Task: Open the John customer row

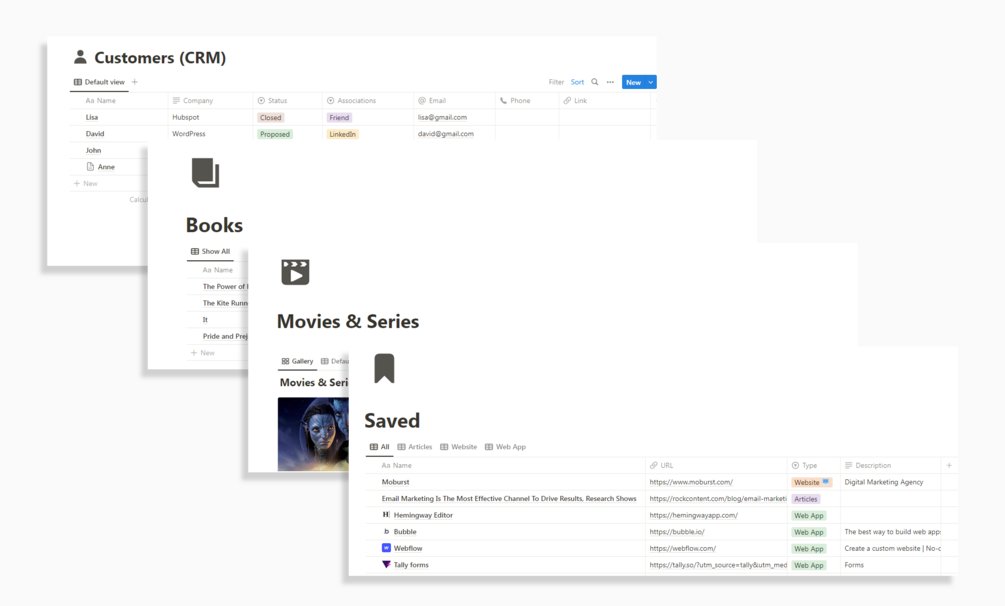Action: (94, 150)
